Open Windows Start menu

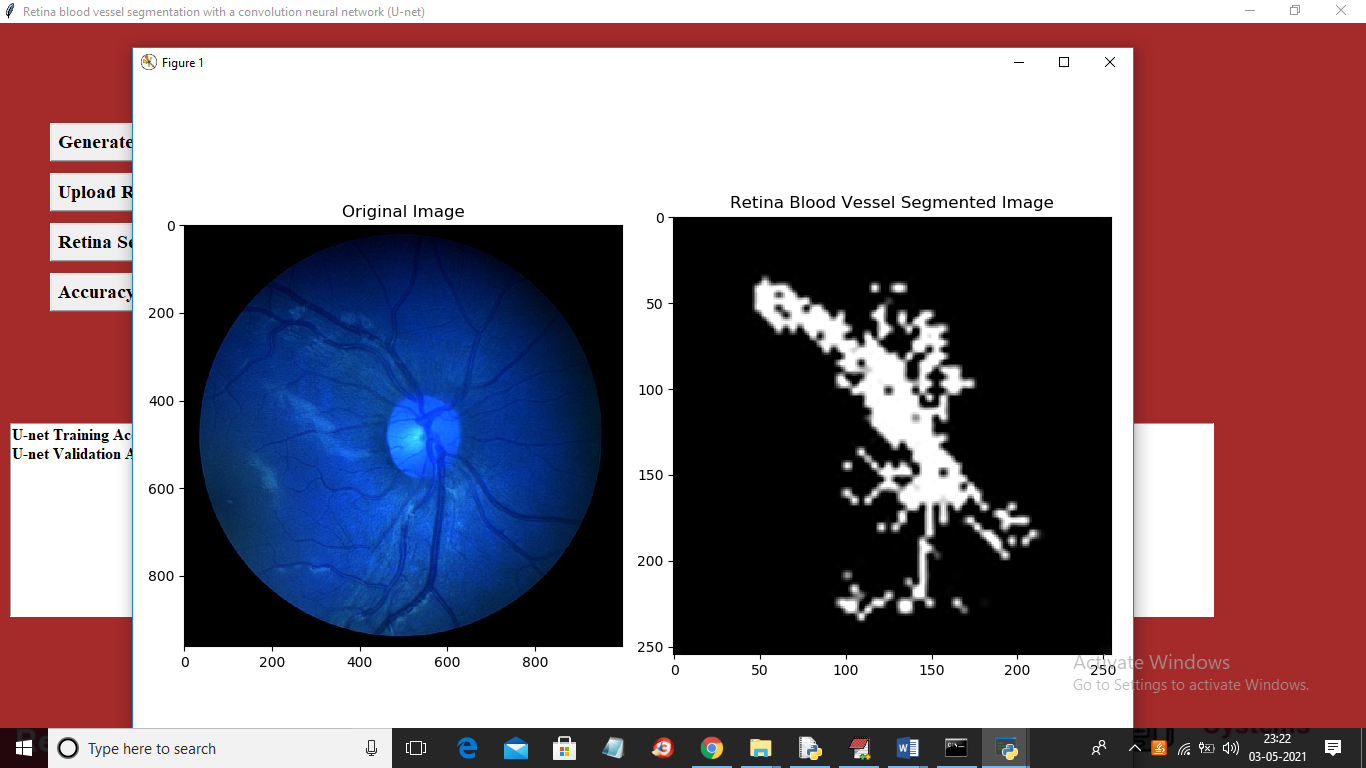[x=24, y=748]
